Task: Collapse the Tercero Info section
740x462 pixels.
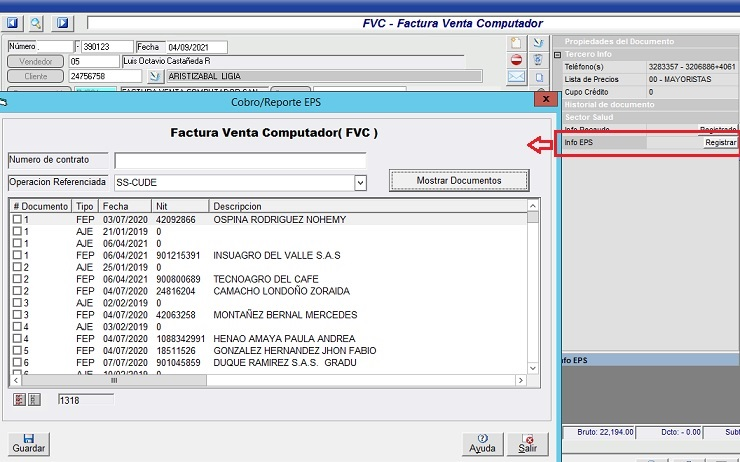Action: pos(557,54)
